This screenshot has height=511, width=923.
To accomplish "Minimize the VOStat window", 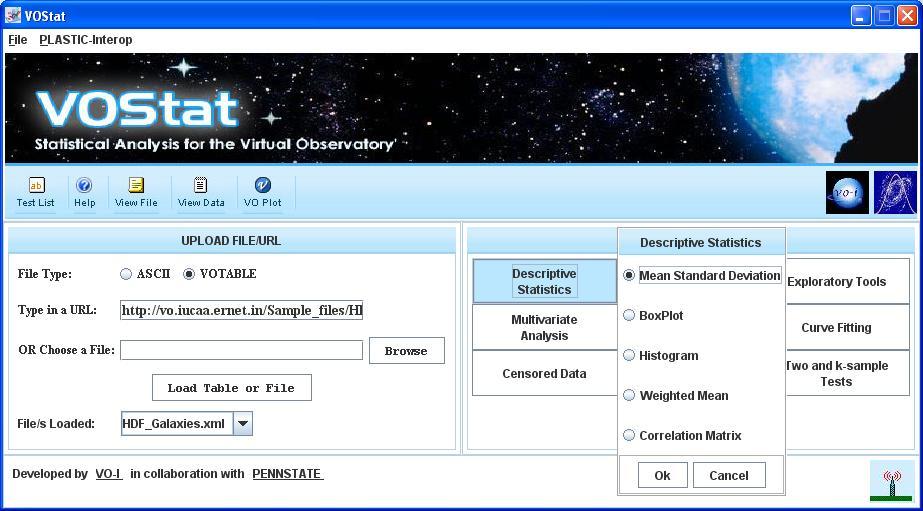I will [x=861, y=16].
